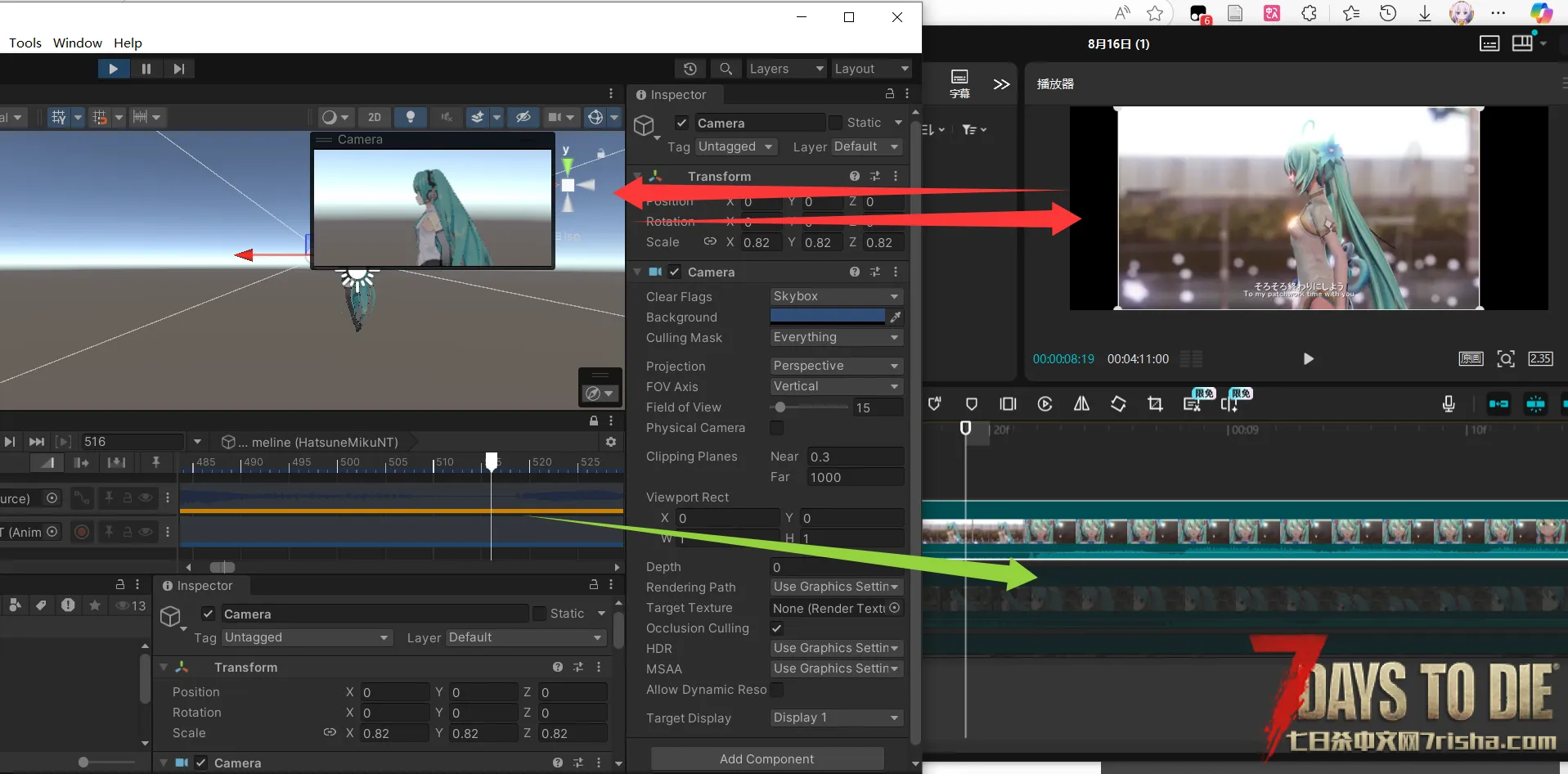Click Target Texture object picker circle
The height and width of the screenshot is (774, 1568).
pyautogui.click(x=895, y=608)
